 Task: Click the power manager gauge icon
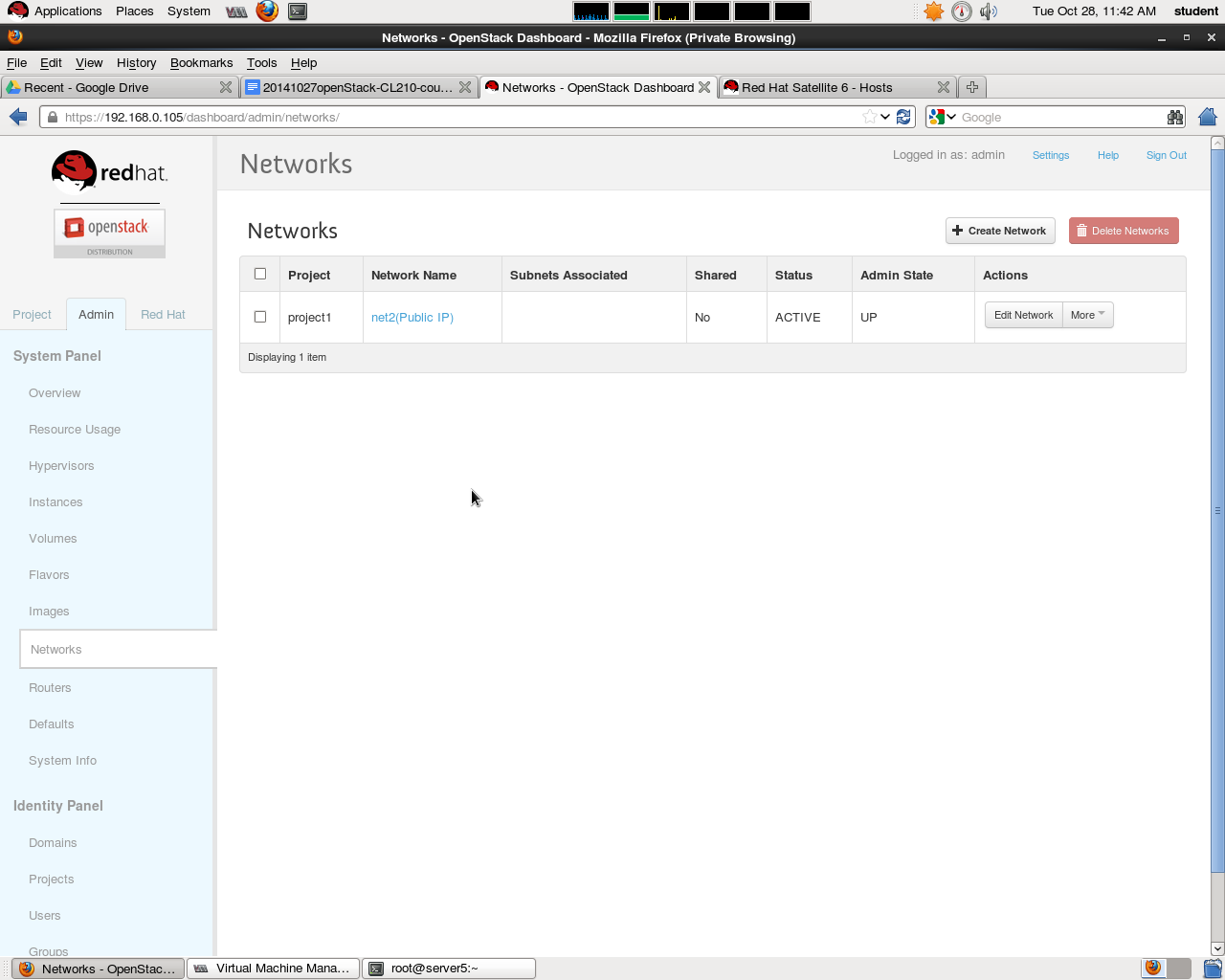[962, 11]
